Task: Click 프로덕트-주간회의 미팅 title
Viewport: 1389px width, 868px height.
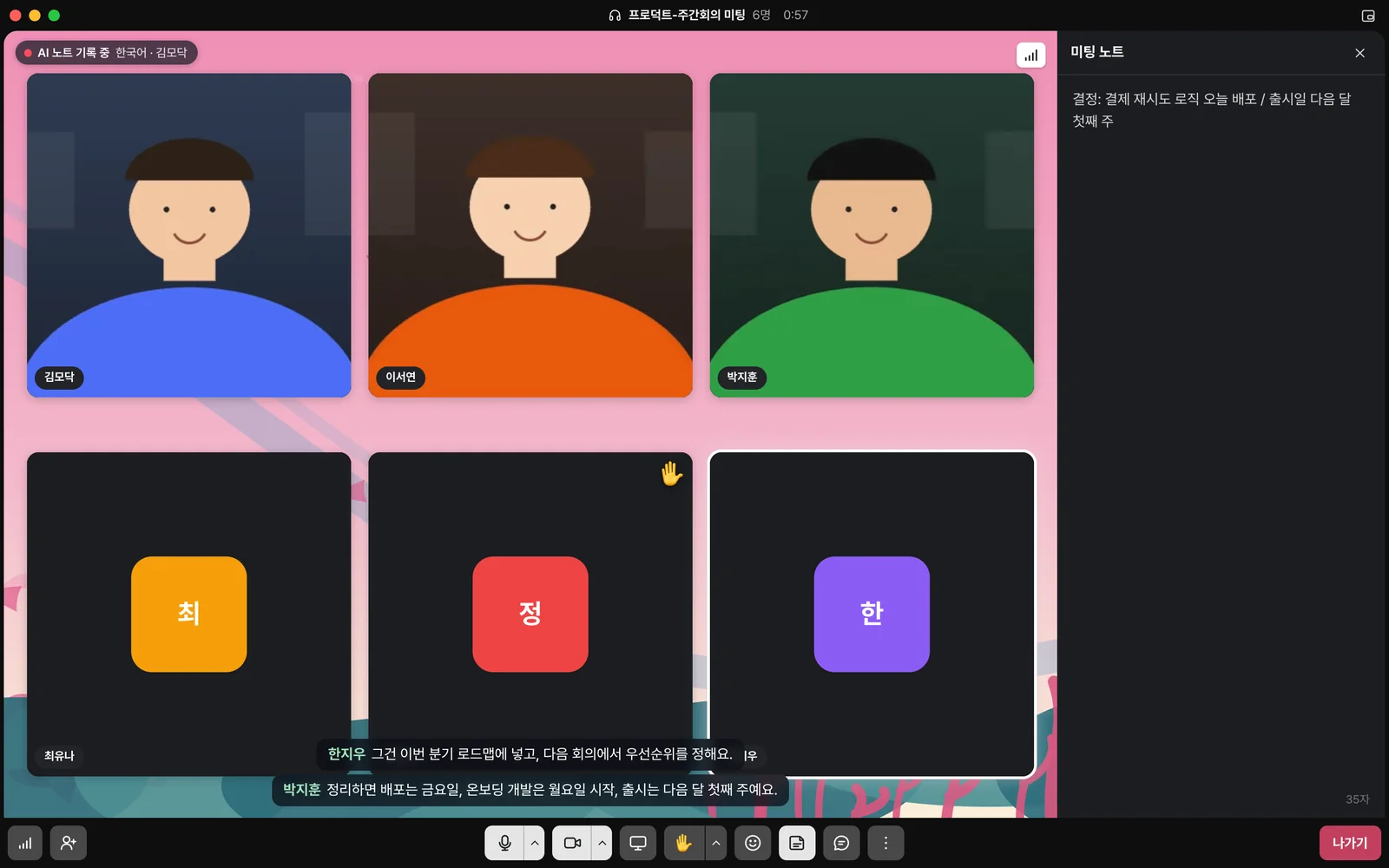Action: tap(687, 15)
